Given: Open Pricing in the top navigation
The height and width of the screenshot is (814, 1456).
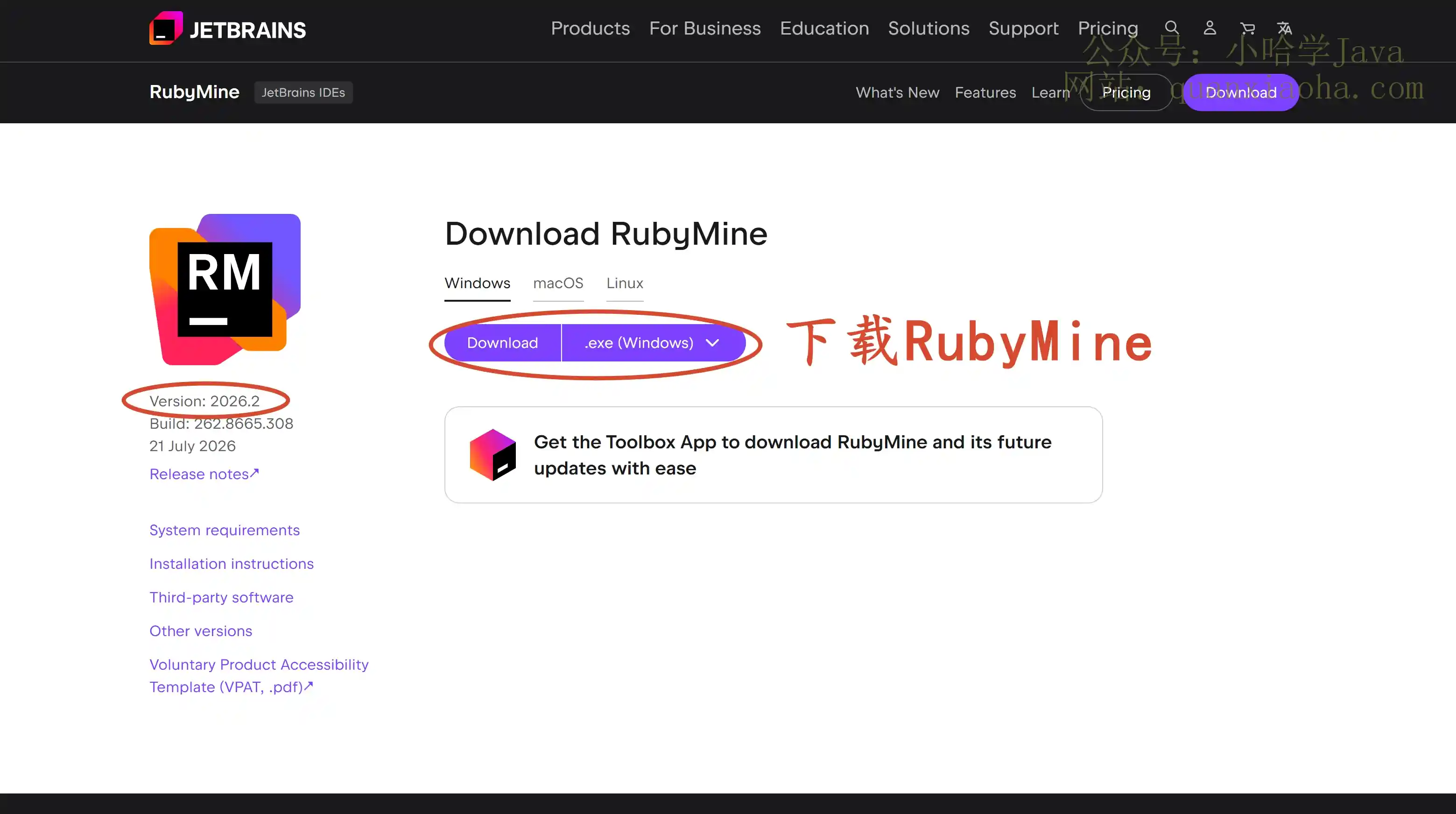Looking at the screenshot, I should (1107, 28).
